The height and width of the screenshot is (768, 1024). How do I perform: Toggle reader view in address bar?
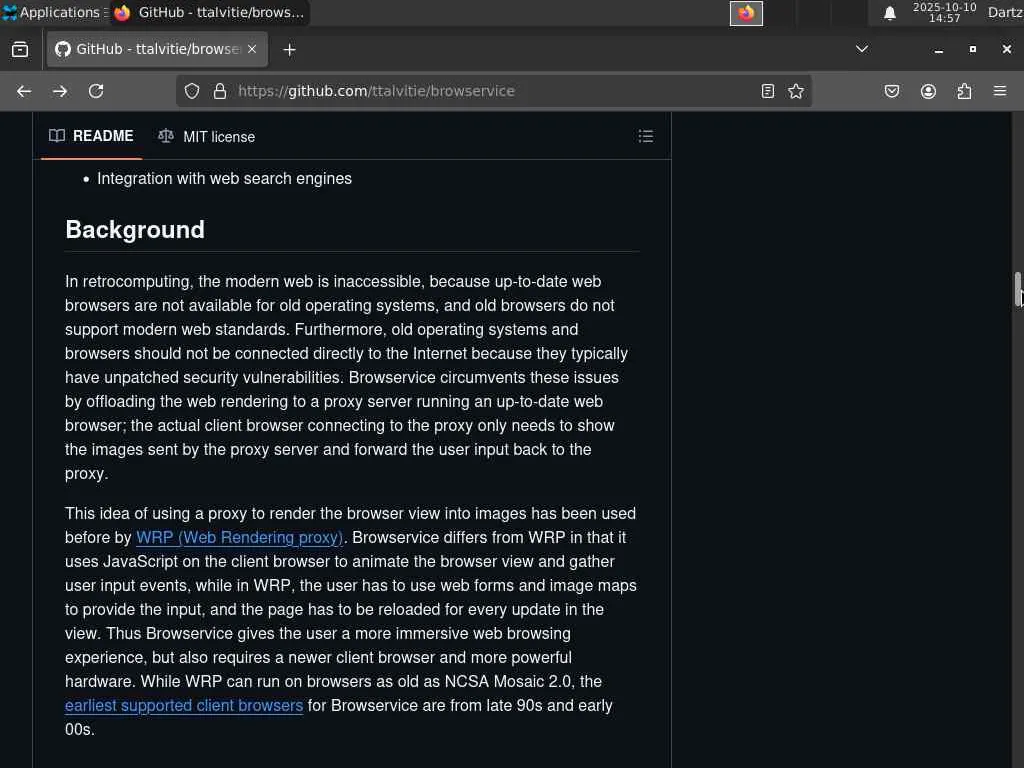click(768, 91)
